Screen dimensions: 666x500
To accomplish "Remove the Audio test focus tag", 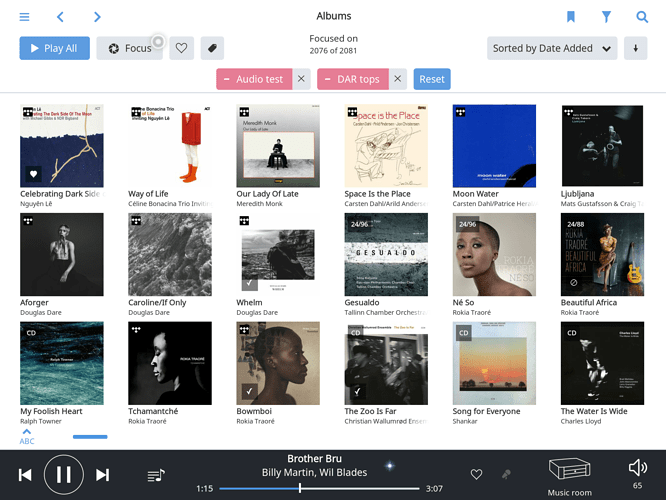I will click(x=301, y=79).
